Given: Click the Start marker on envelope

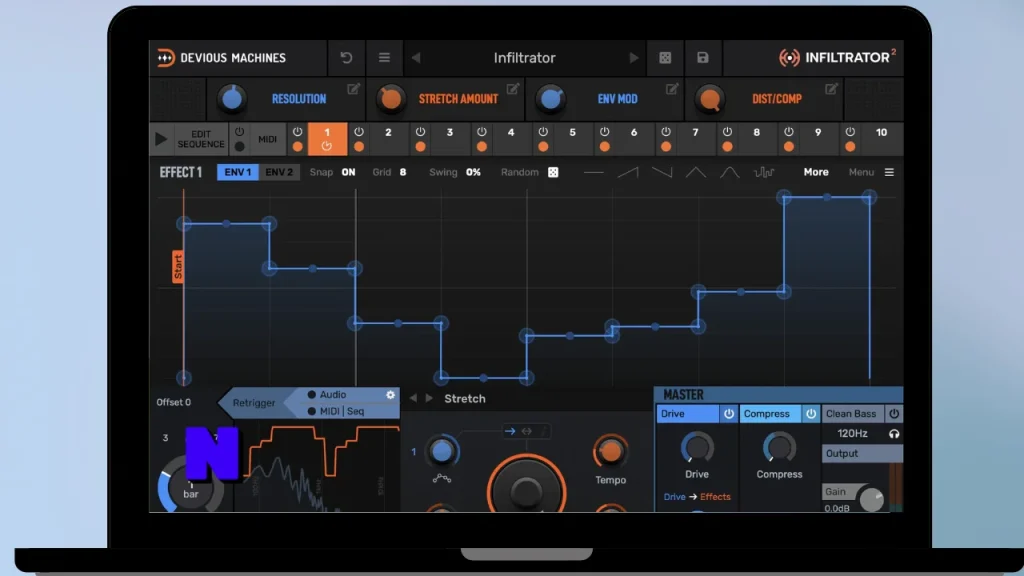Looking at the screenshot, I should pyautogui.click(x=178, y=266).
